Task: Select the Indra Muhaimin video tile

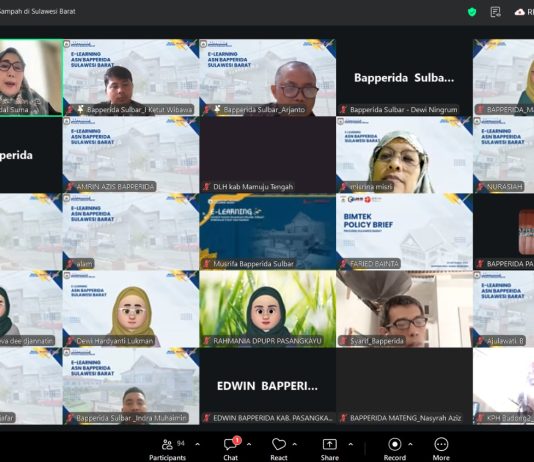Action: 131,386
